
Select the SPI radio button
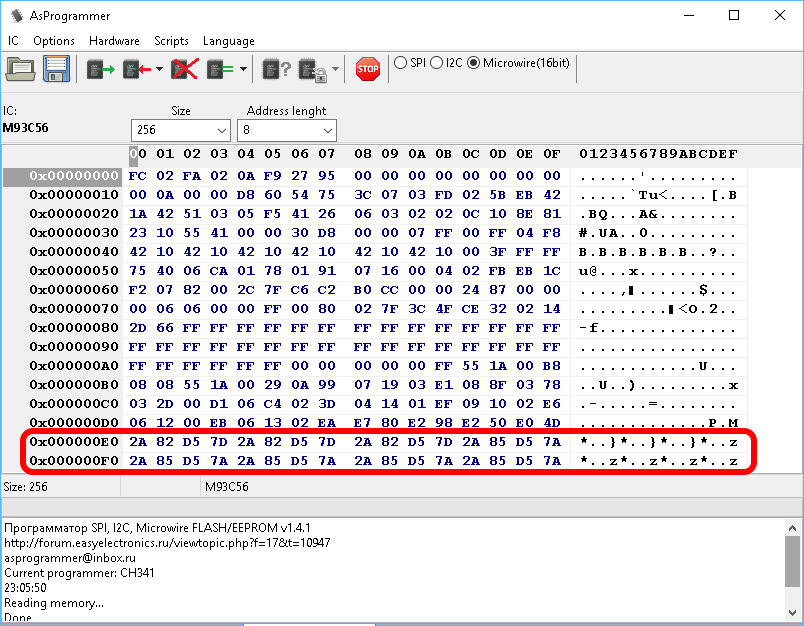point(401,62)
